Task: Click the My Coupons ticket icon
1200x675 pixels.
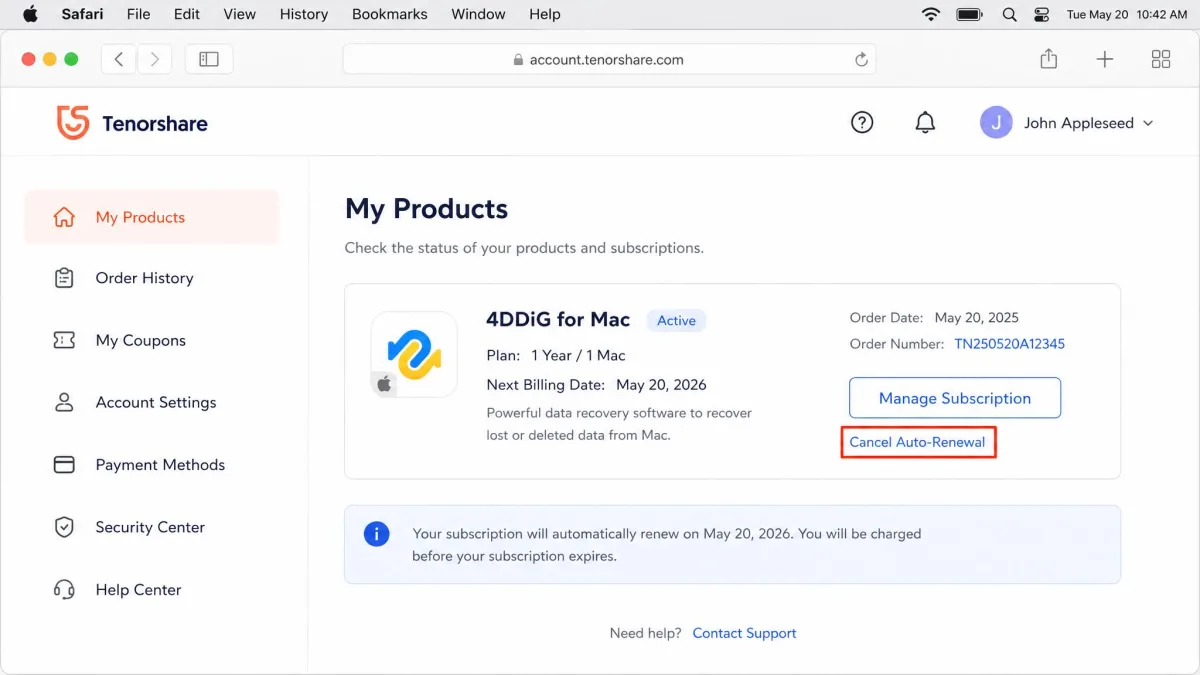Action: click(x=64, y=340)
